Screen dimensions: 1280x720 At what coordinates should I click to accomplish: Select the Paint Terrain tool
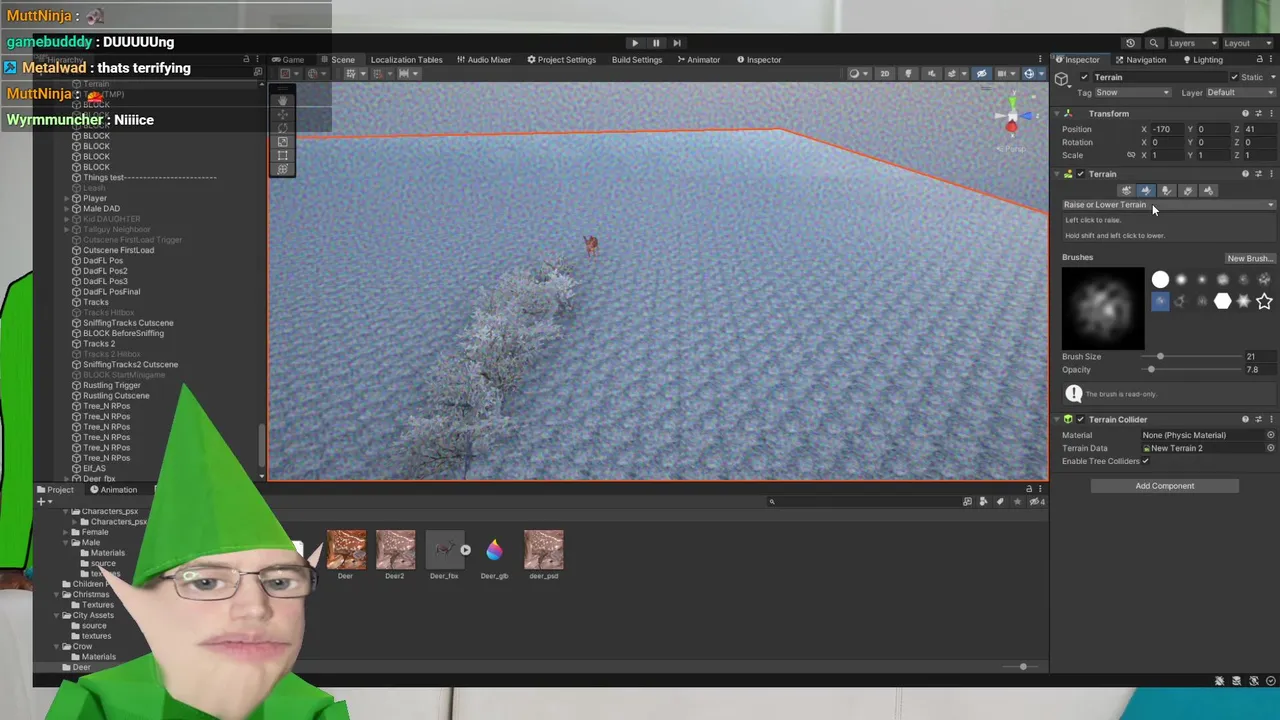click(x=1146, y=190)
